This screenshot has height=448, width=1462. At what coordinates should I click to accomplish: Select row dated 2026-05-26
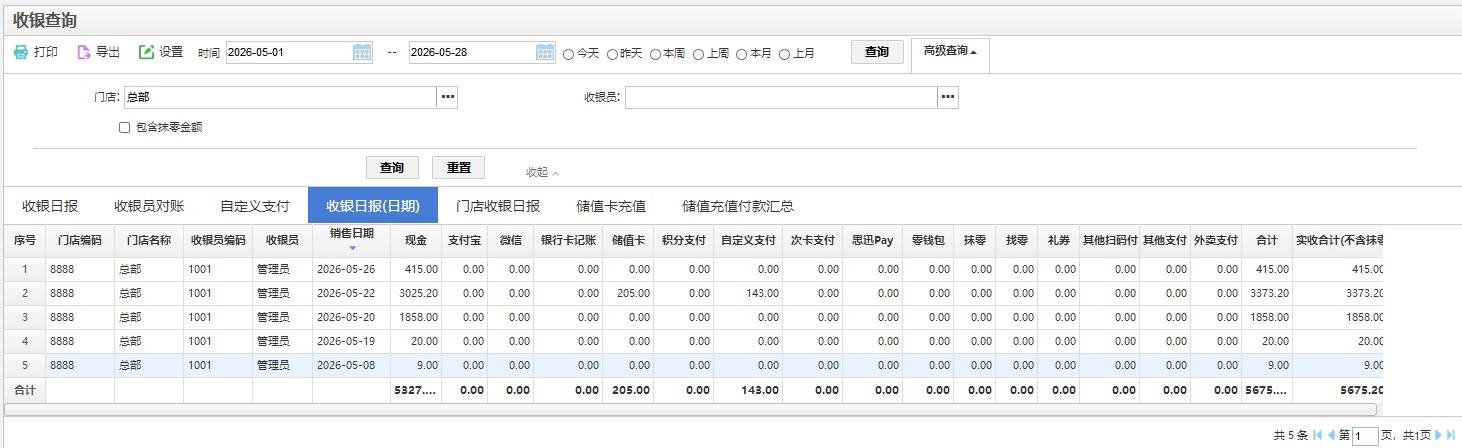point(694,269)
